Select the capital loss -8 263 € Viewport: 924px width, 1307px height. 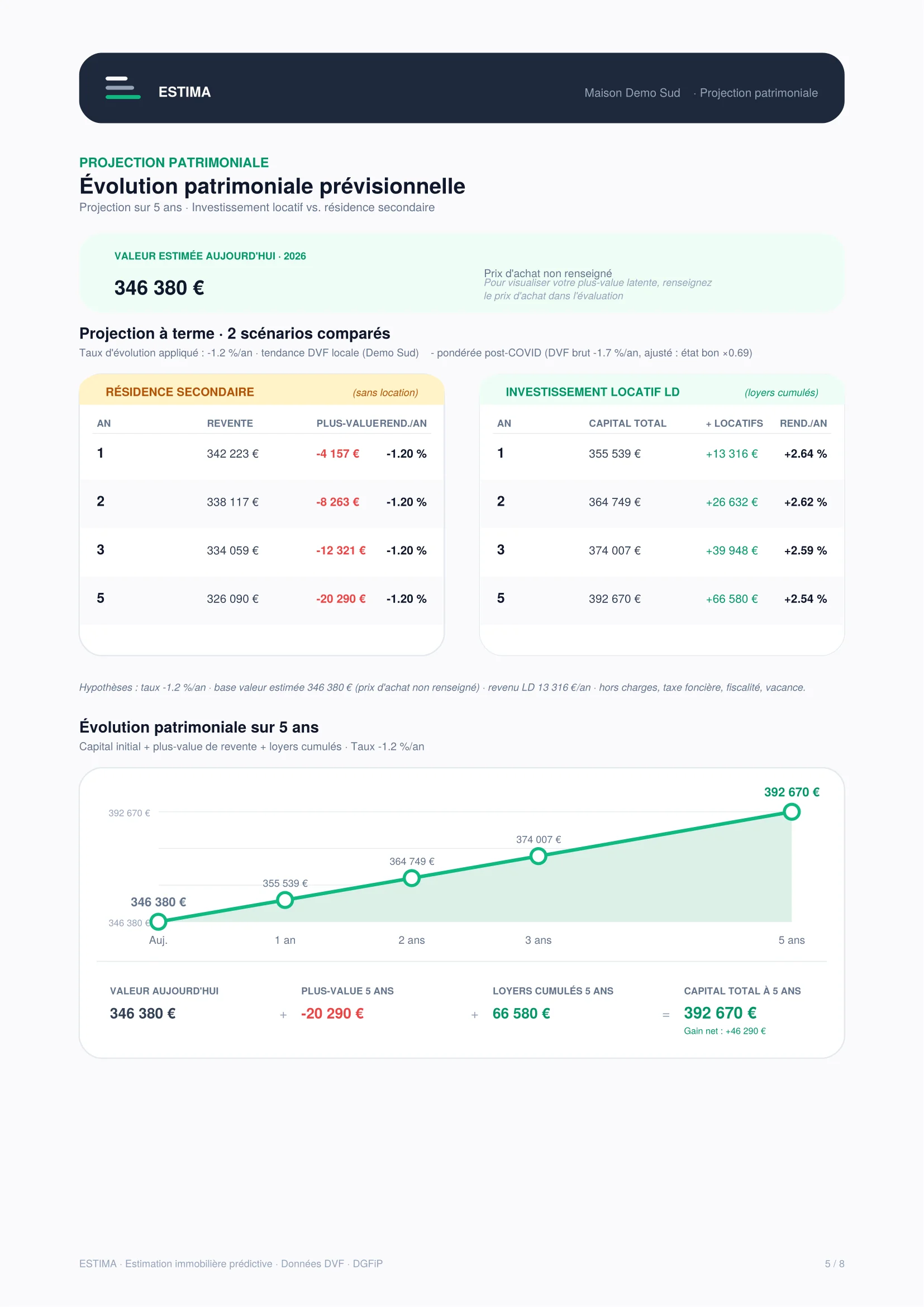(x=337, y=502)
